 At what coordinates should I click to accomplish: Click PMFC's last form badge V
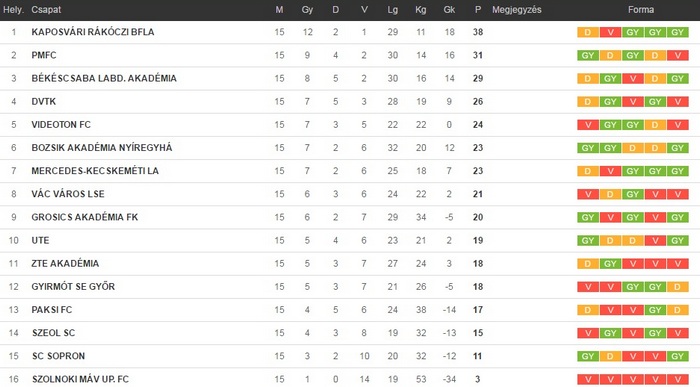678,55
